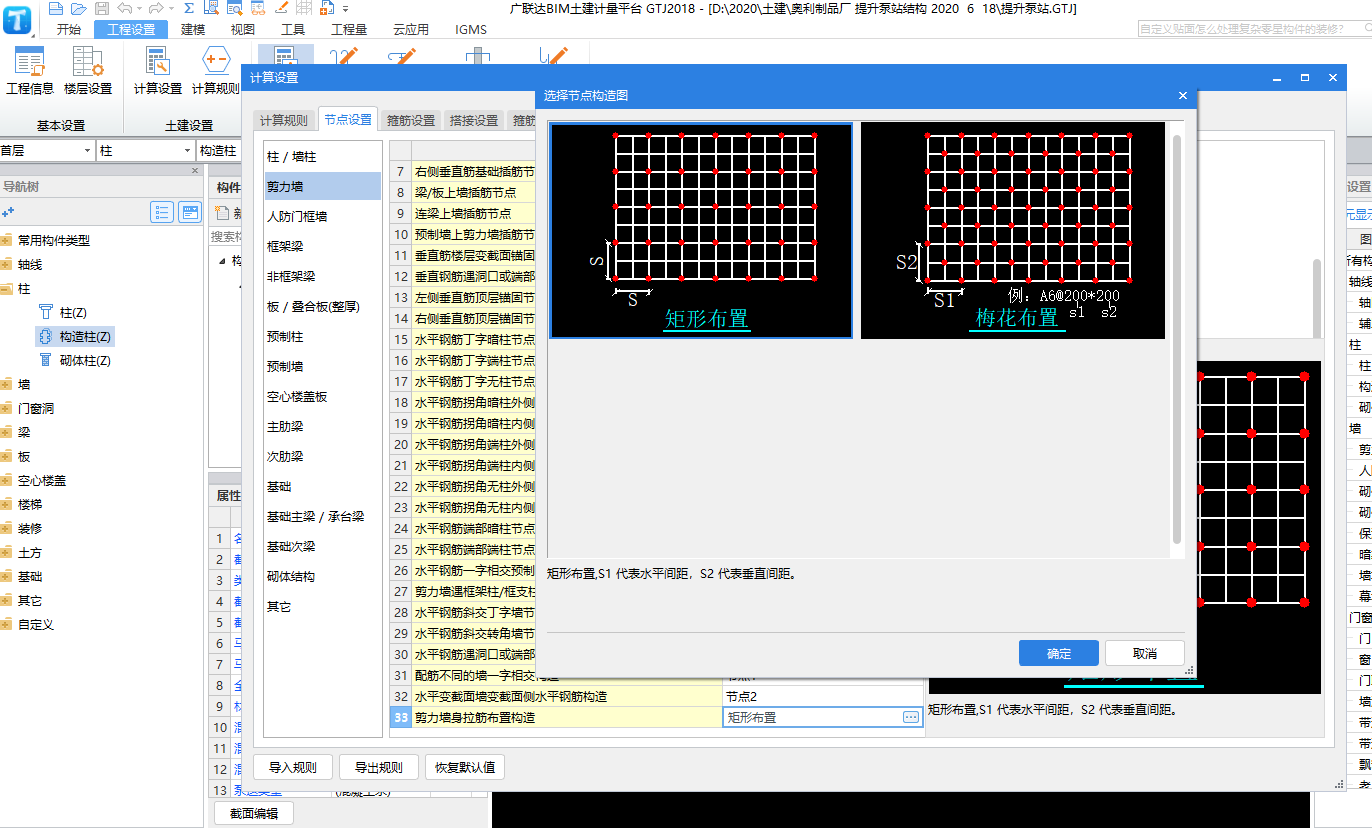The width and height of the screenshot is (1372, 828).
Task: Click row 32 水平变截面墙变截面侧水平钢筋构造
Action: pyautogui.click(x=566, y=696)
